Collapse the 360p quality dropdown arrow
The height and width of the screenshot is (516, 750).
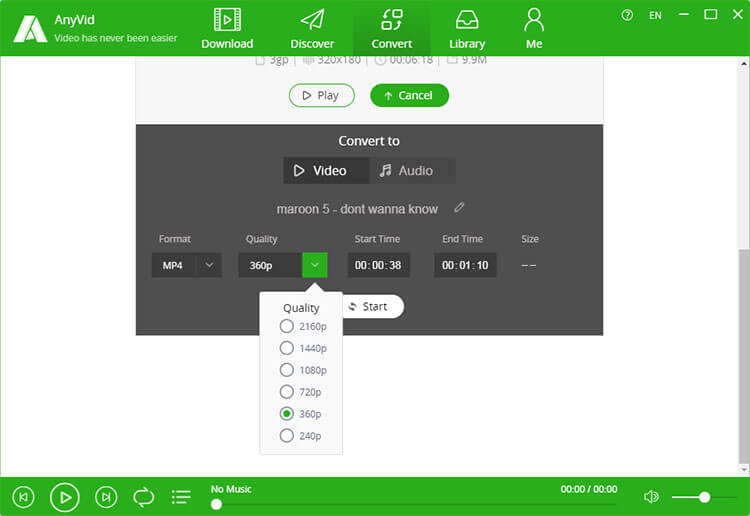315,264
